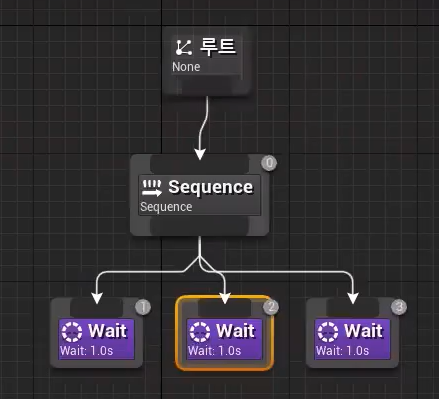The height and width of the screenshot is (399, 439).
Task: Click Wait: 1.0s text in node 3
Action: pos(342,351)
